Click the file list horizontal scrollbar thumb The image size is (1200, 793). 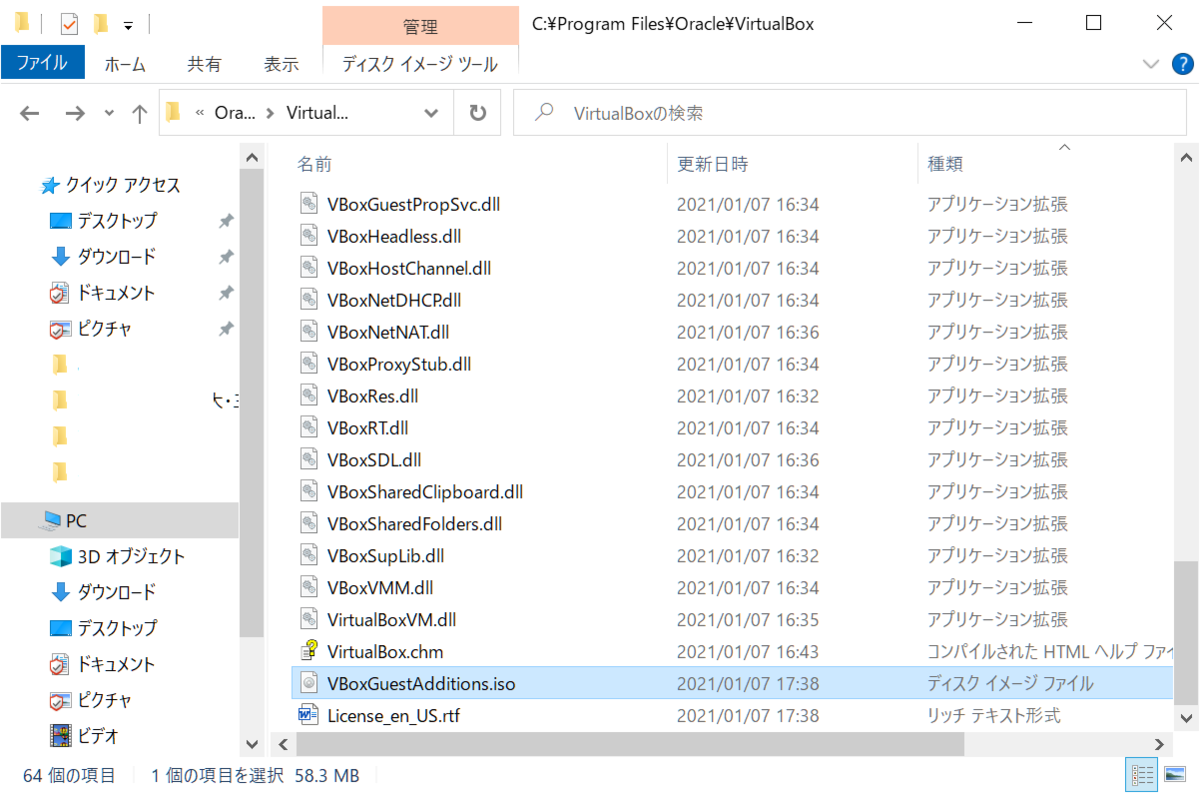(x=630, y=745)
